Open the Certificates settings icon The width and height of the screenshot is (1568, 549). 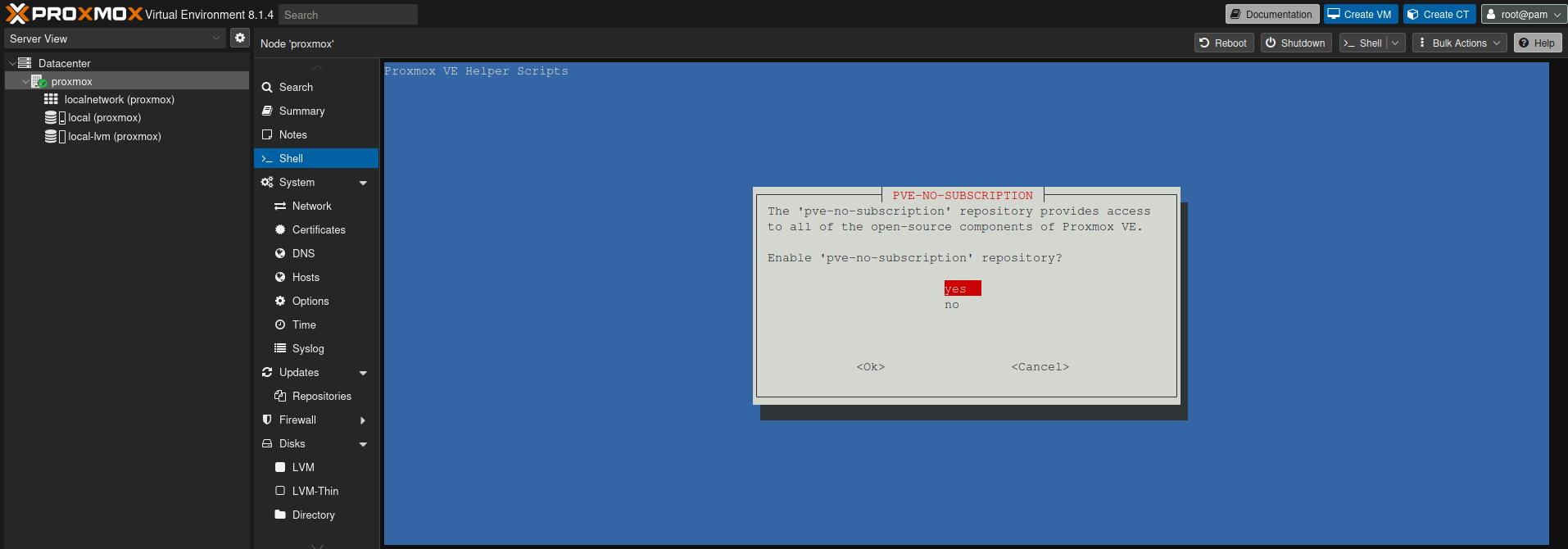(280, 229)
